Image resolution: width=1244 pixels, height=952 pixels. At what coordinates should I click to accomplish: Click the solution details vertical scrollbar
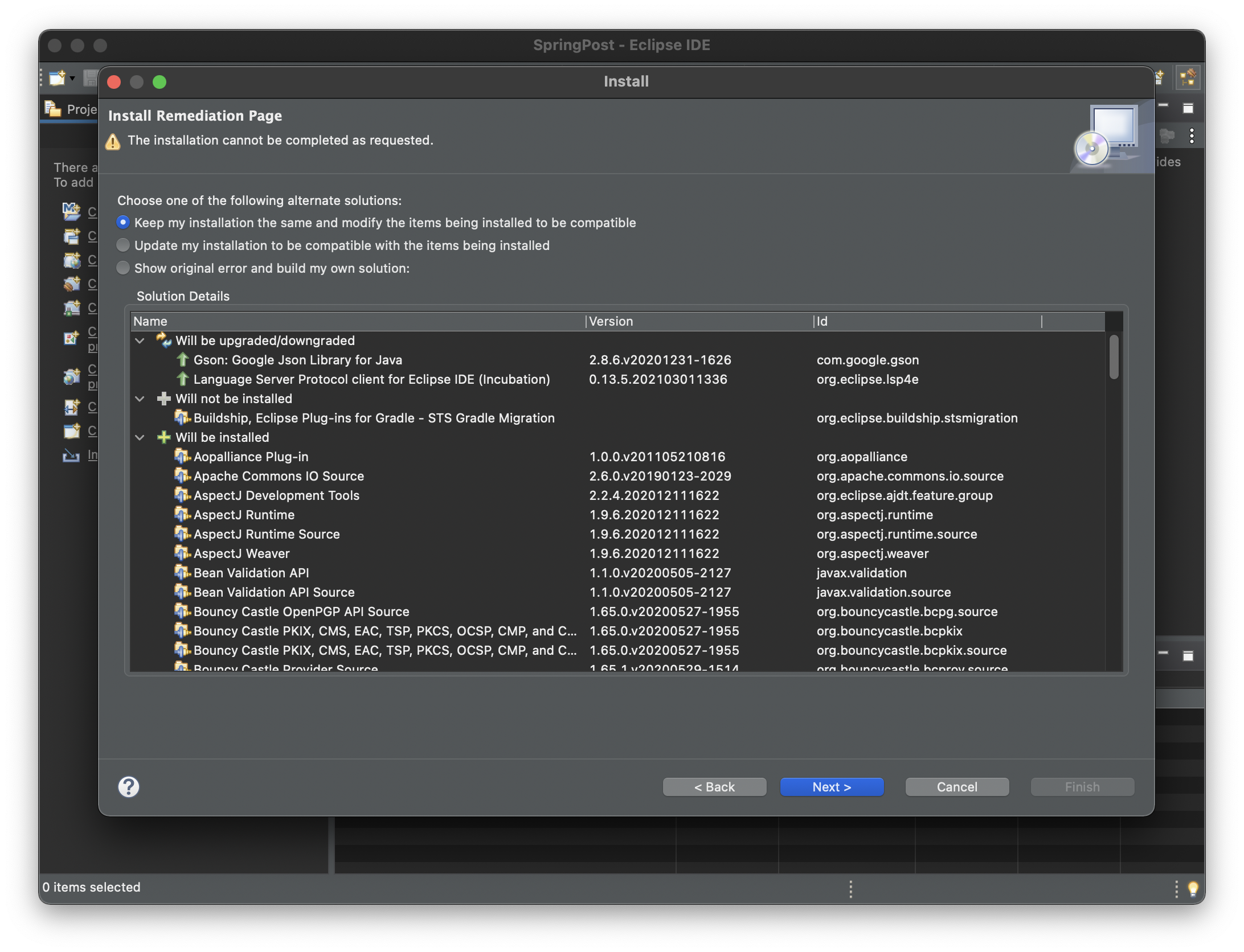(x=1114, y=357)
